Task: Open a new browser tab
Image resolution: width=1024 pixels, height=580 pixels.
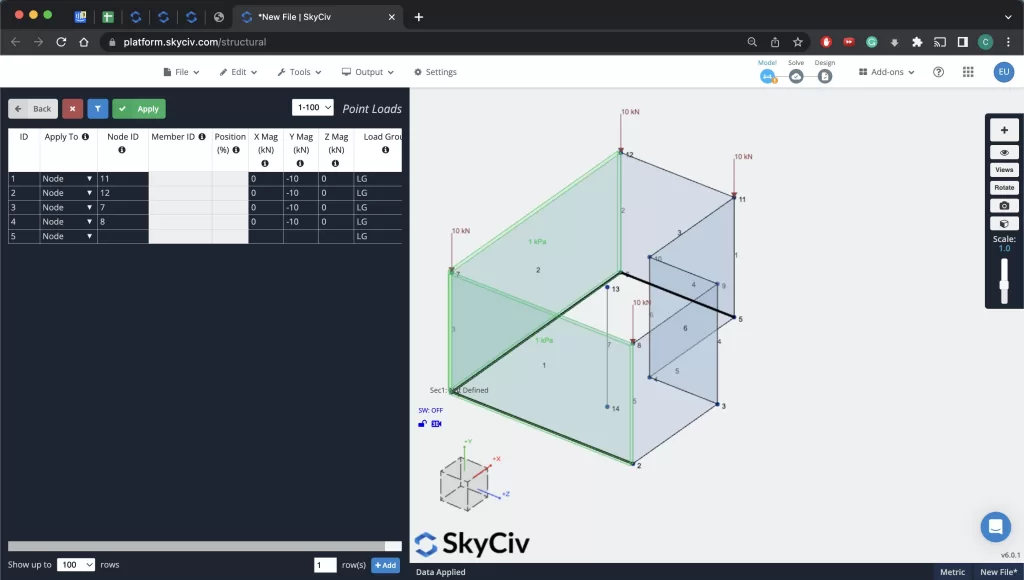Action: (x=419, y=17)
